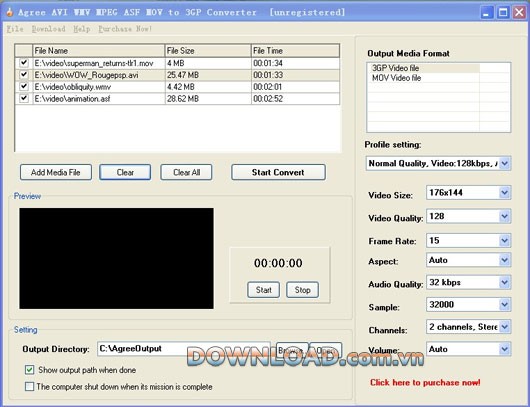
Task: Open the File menu
Action: pyautogui.click(x=15, y=29)
